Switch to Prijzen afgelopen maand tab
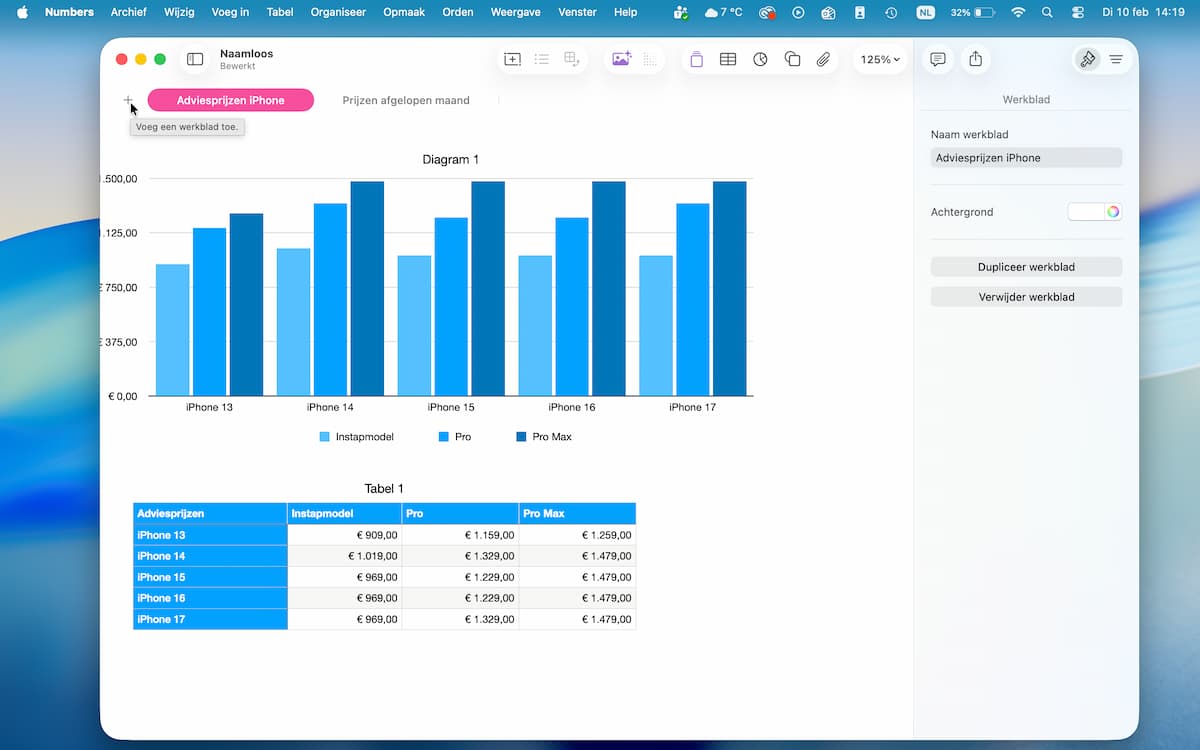Screen dimensions: 1200x750 click(405, 100)
